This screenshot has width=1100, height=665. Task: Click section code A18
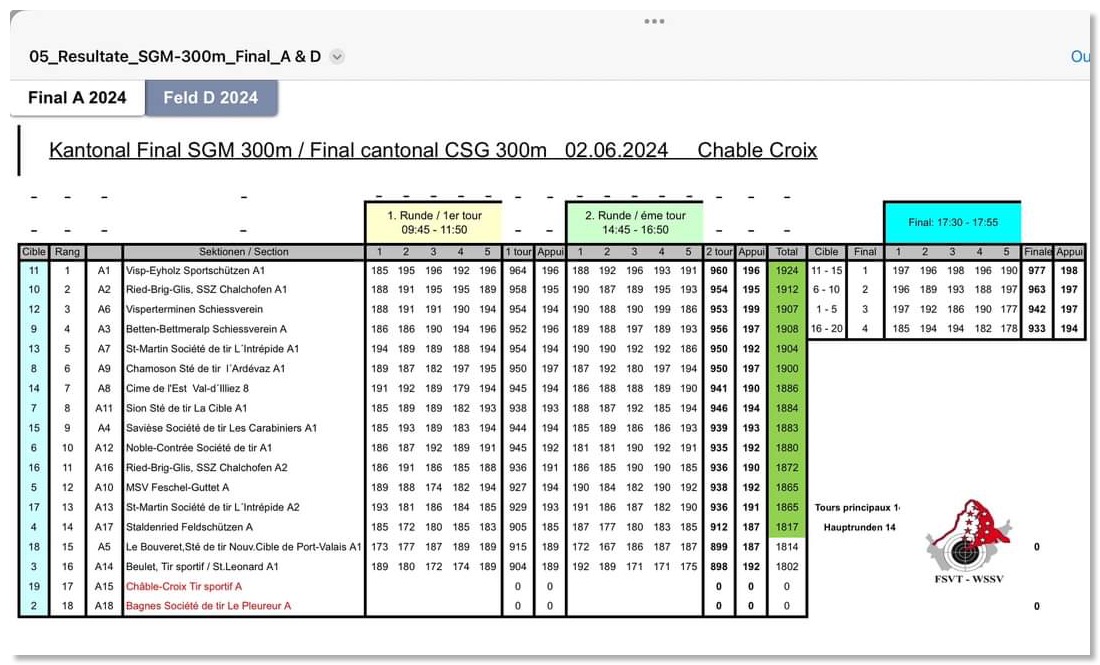coord(104,606)
